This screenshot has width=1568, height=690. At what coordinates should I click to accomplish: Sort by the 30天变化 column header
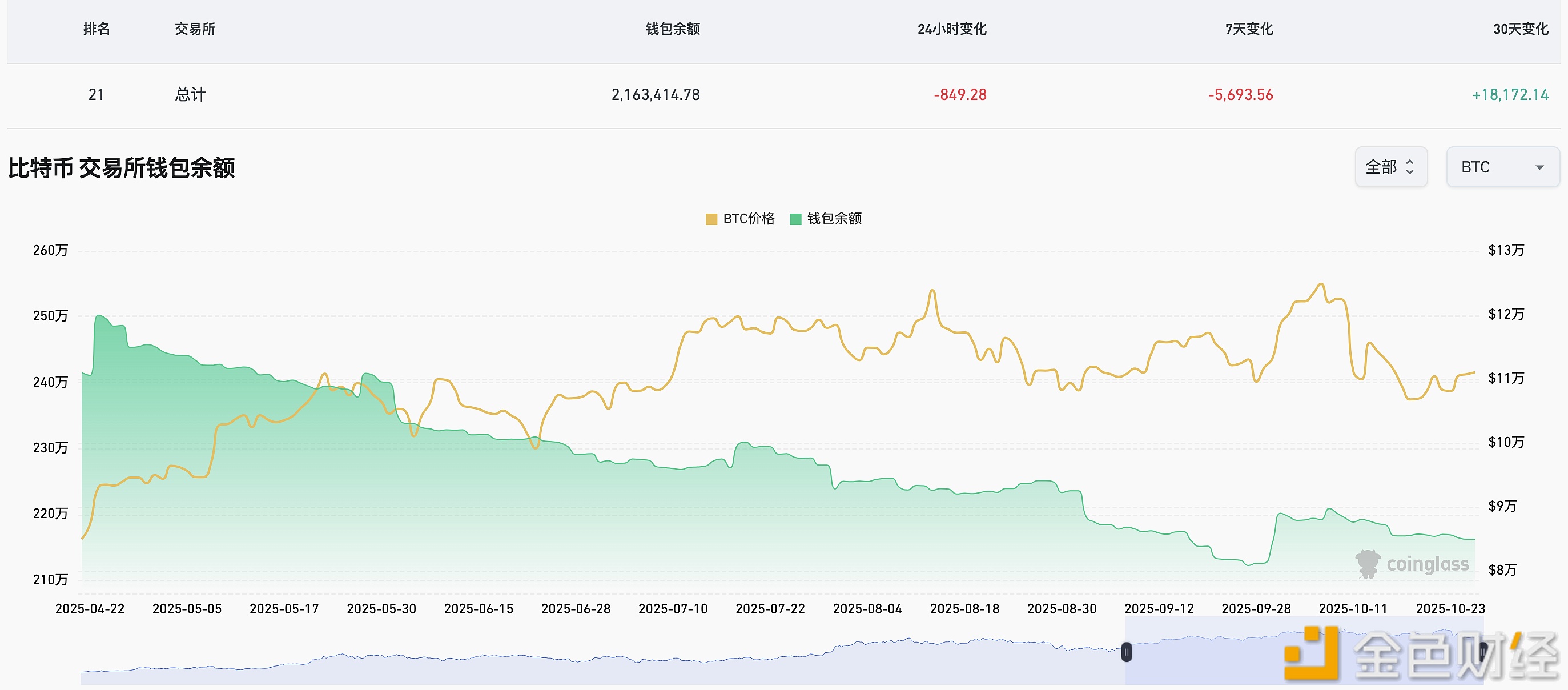(1520, 29)
